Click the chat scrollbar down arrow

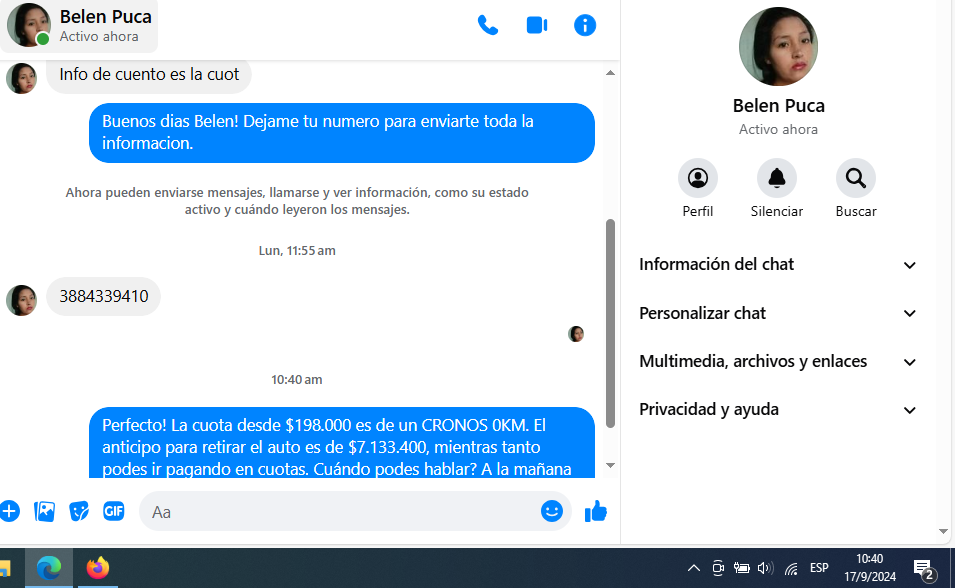click(610, 466)
